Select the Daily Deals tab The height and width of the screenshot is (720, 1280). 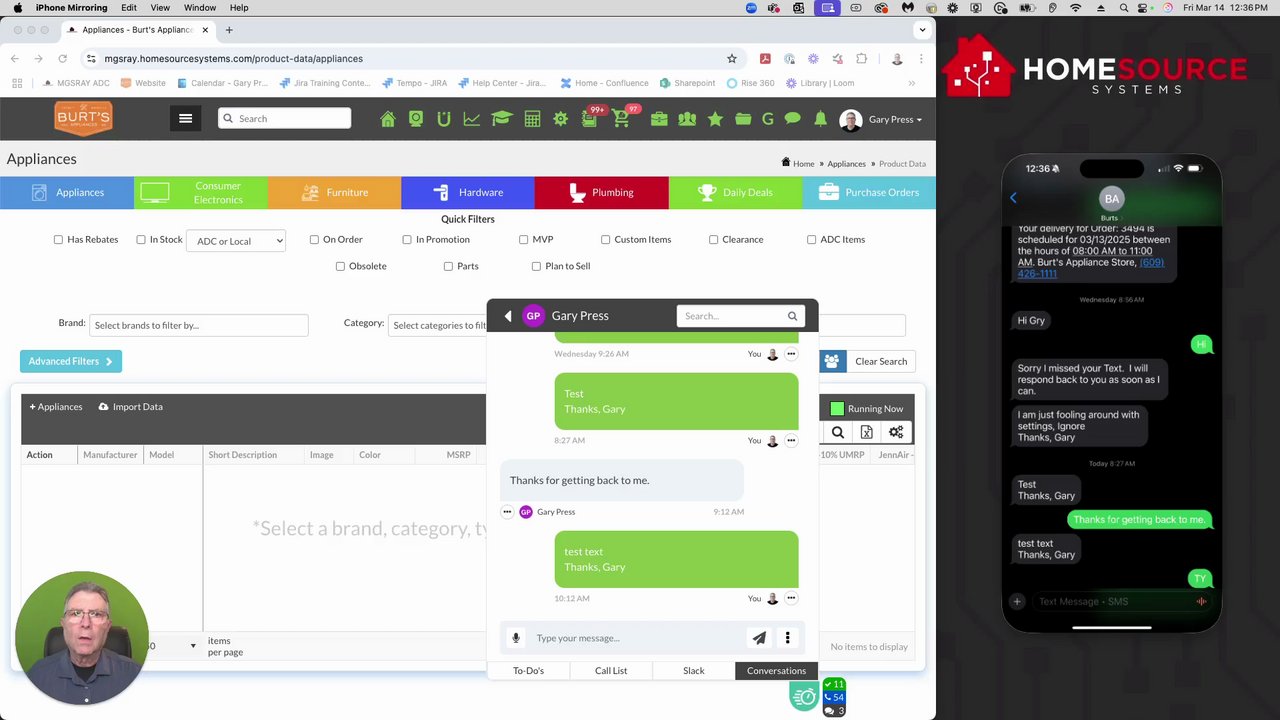pos(735,193)
